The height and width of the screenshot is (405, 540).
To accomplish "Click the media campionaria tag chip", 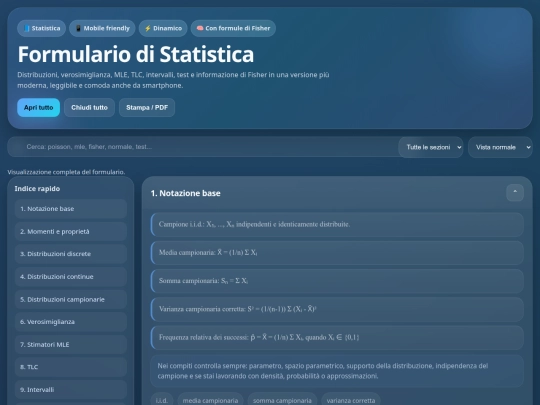I will point(210,401).
